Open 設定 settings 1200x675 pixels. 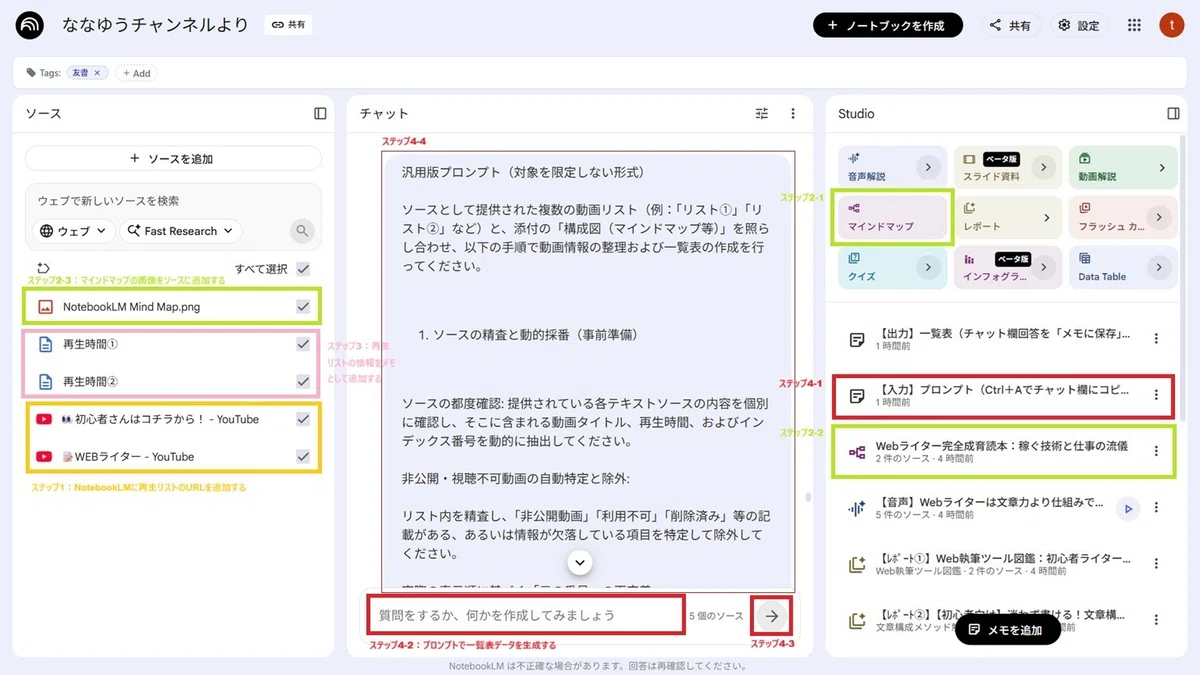point(1078,25)
